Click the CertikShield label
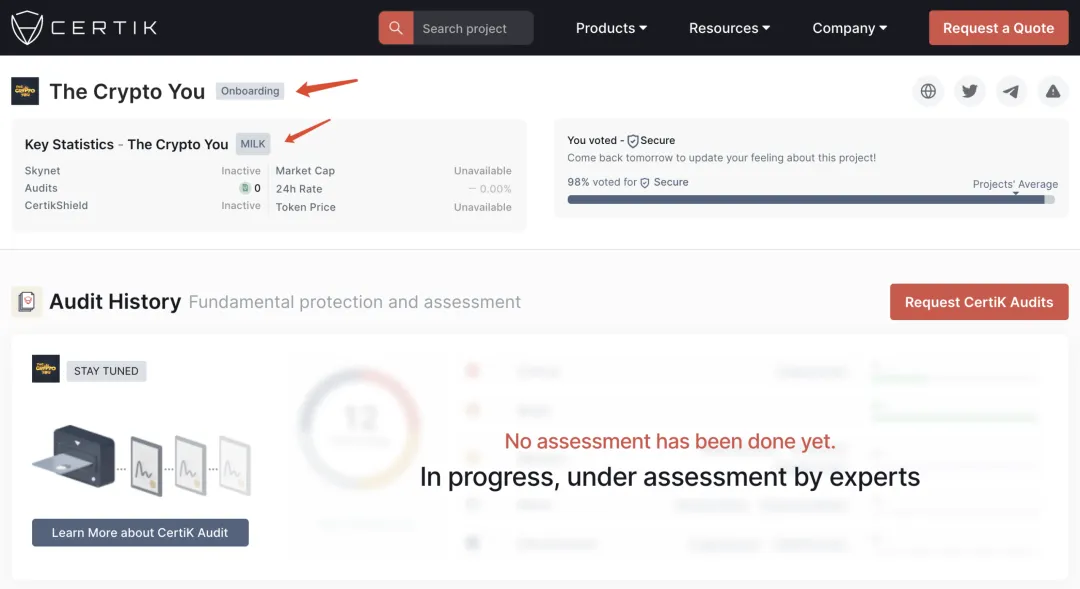Screen dimensions: 1080x589 (56, 205)
